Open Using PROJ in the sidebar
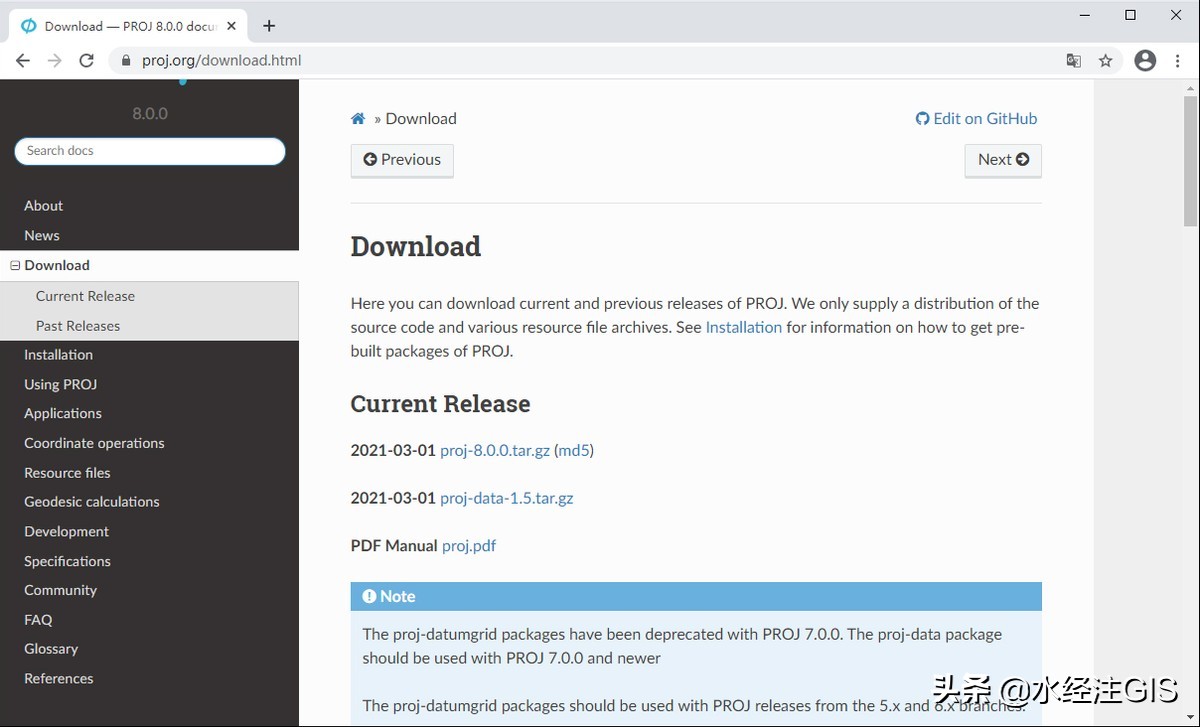The width and height of the screenshot is (1200, 727). 60,384
